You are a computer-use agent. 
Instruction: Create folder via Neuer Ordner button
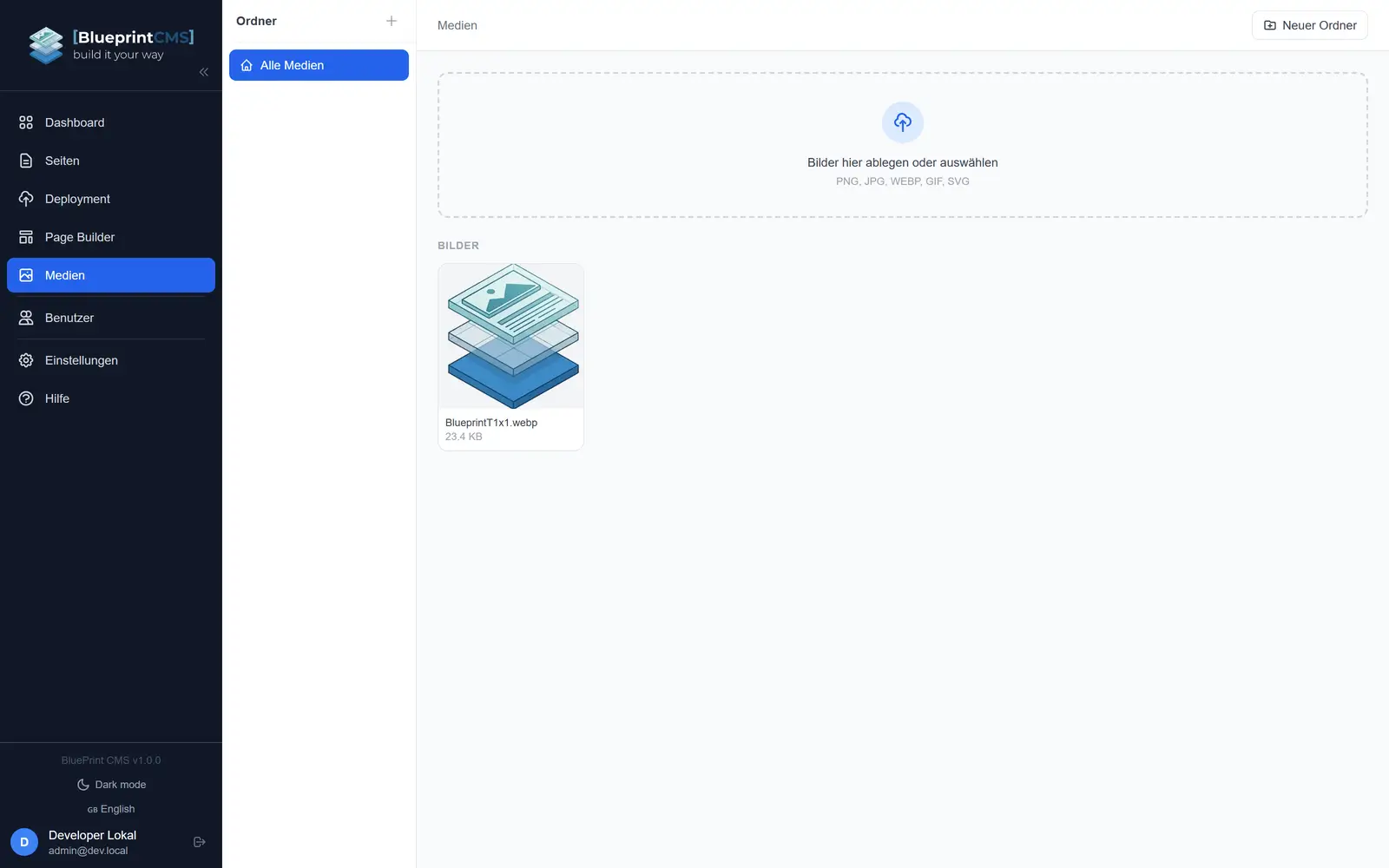[x=1310, y=25]
